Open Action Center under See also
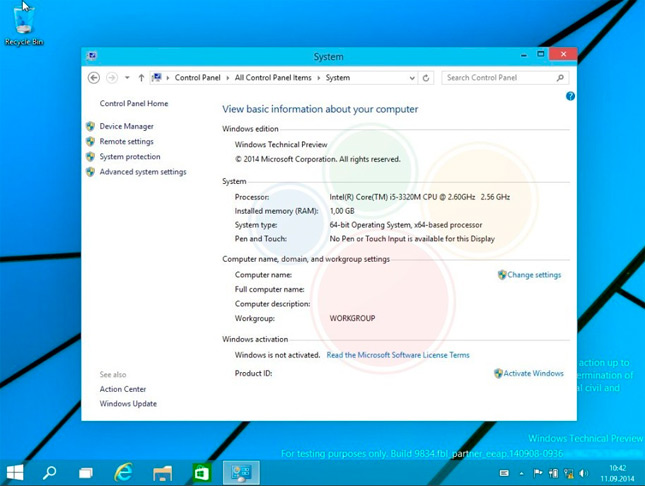This screenshot has height=486, width=645. click(x=123, y=389)
